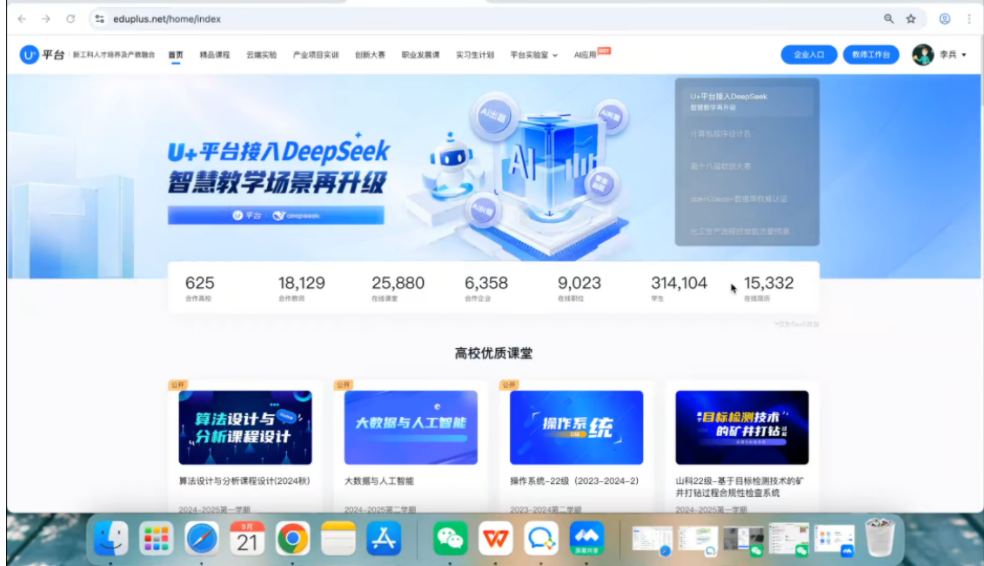Open the AI应用 menu item with HOT badge

[591, 54]
